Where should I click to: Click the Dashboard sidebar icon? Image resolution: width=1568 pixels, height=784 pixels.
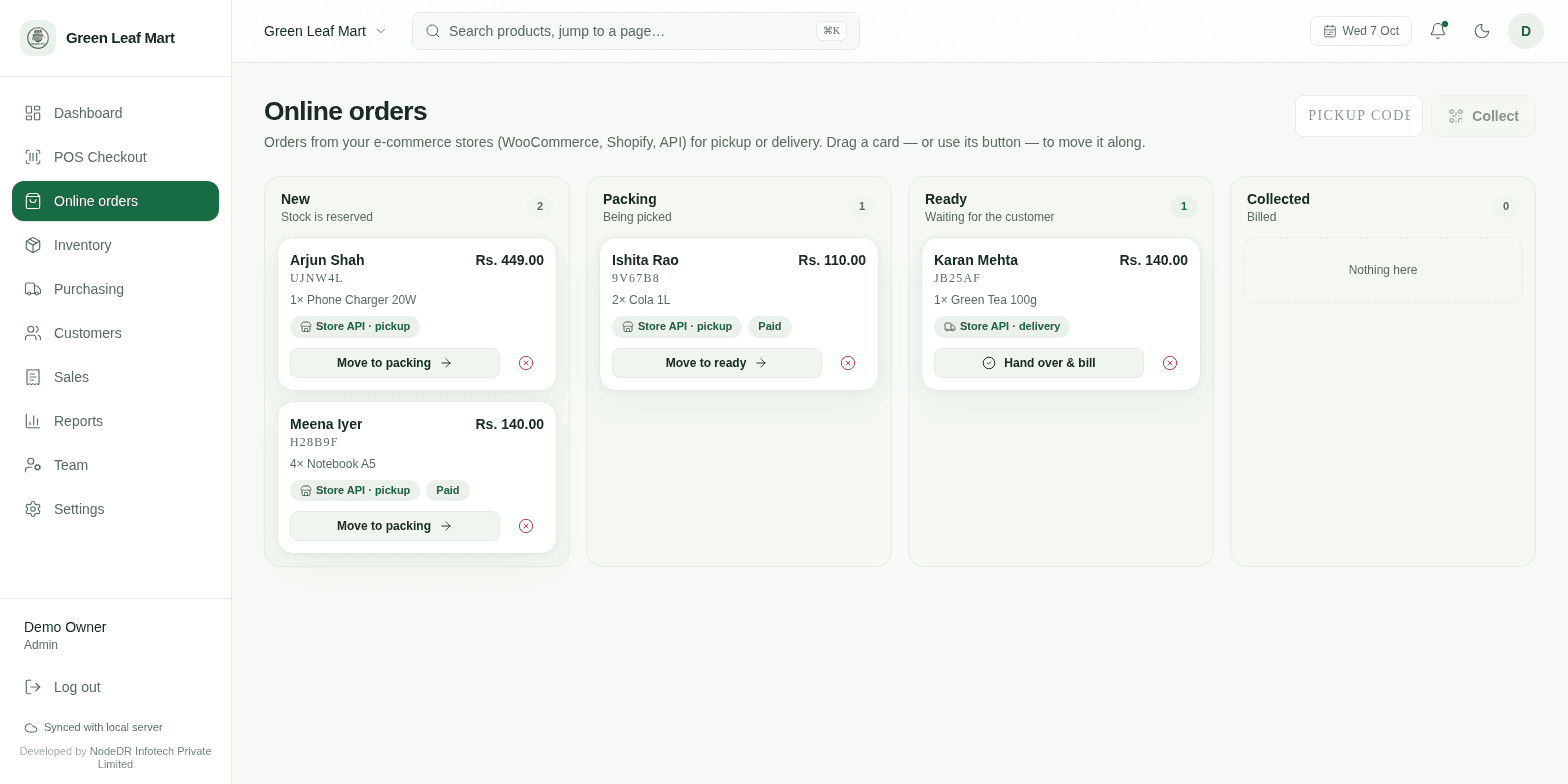tap(33, 113)
